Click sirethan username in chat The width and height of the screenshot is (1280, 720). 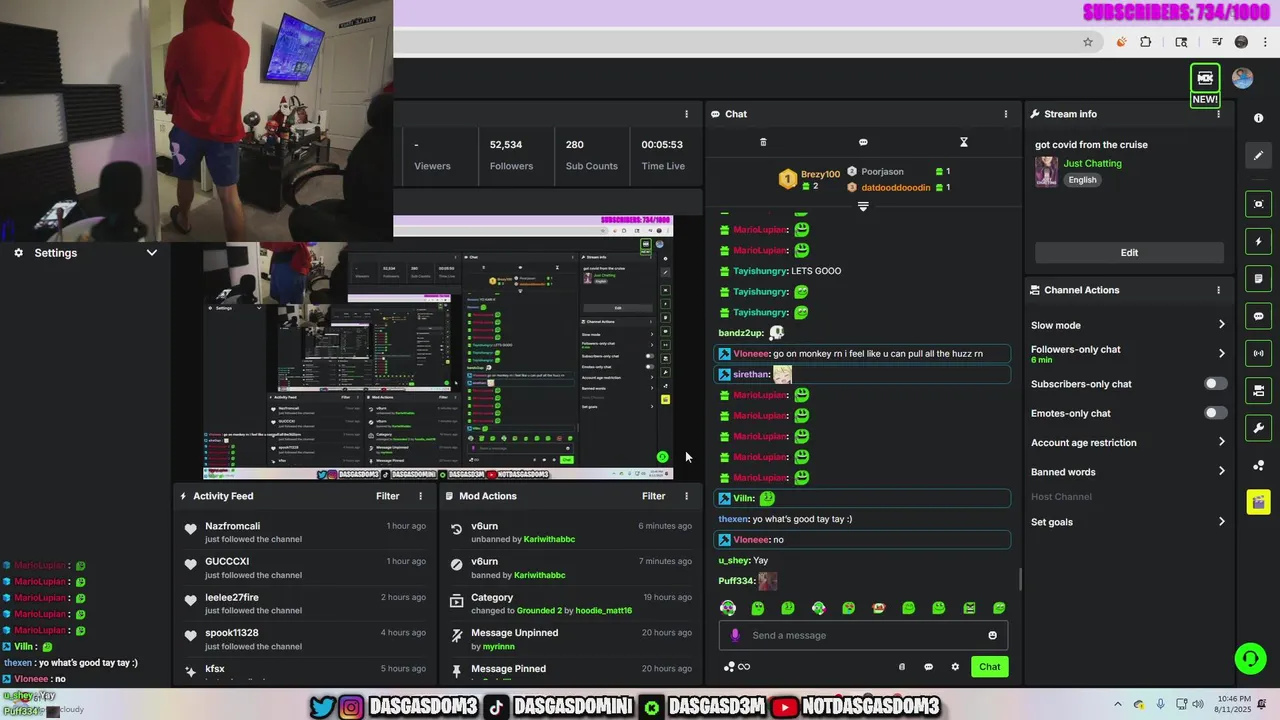click(751, 374)
